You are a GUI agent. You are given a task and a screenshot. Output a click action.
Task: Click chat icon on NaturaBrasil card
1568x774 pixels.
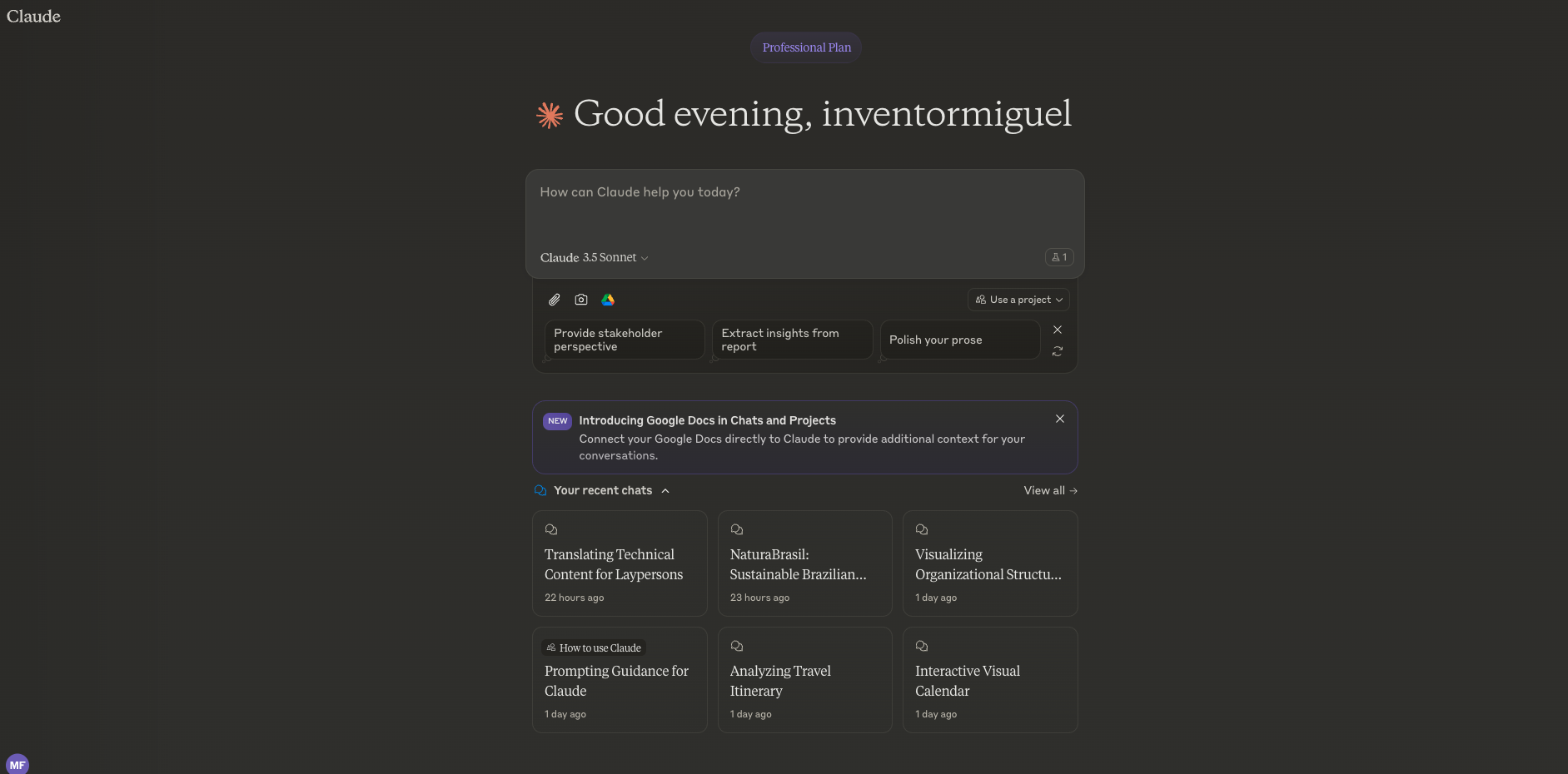pyautogui.click(x=737, y=529)
